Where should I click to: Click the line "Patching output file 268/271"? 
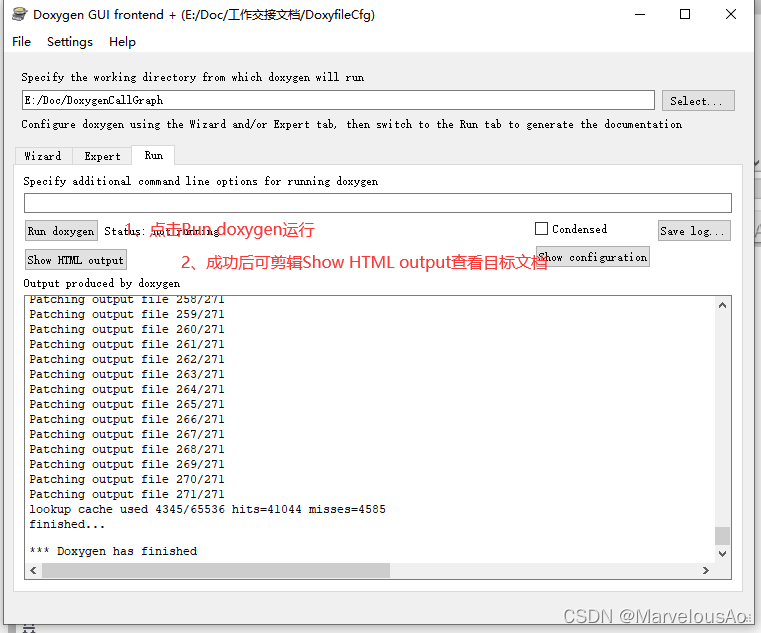[x=127, y=449]
